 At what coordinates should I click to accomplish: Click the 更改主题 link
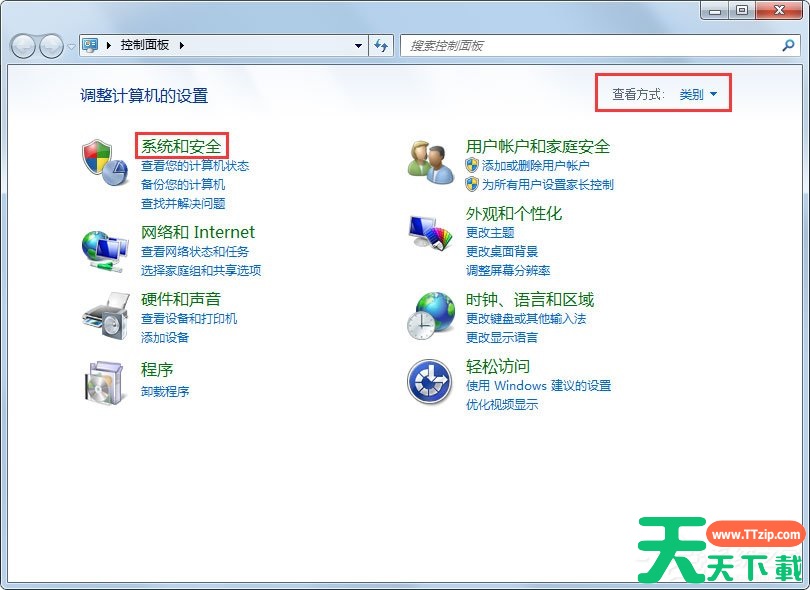pyautogui.click(x=490, y=232)
